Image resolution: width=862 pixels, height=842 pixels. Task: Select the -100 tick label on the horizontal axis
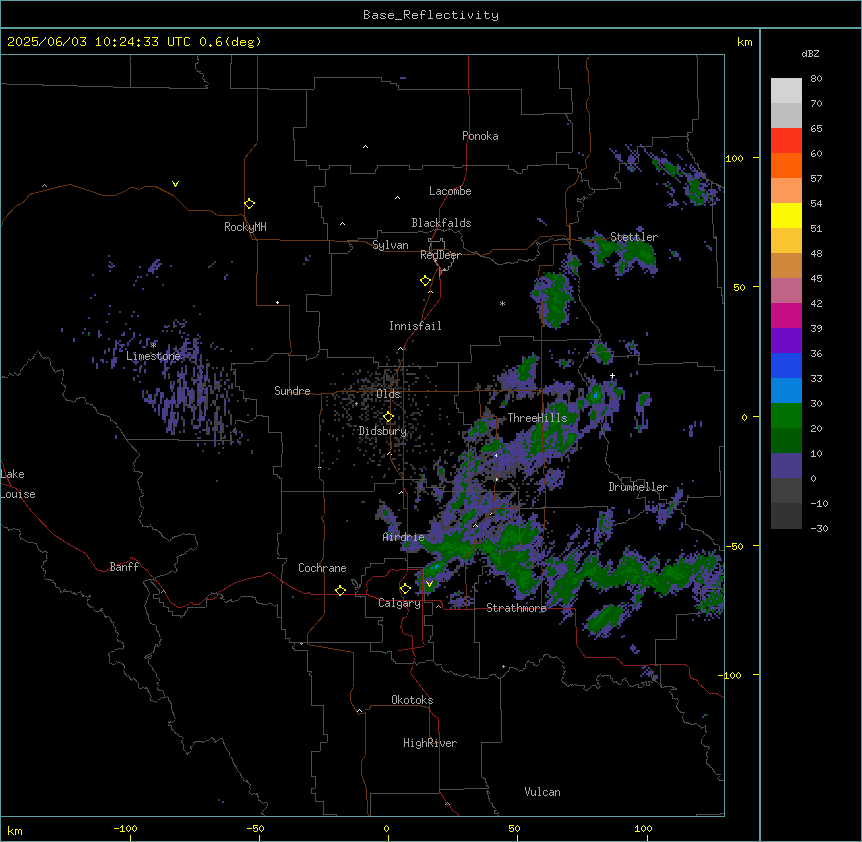click(x=125, y=828)
